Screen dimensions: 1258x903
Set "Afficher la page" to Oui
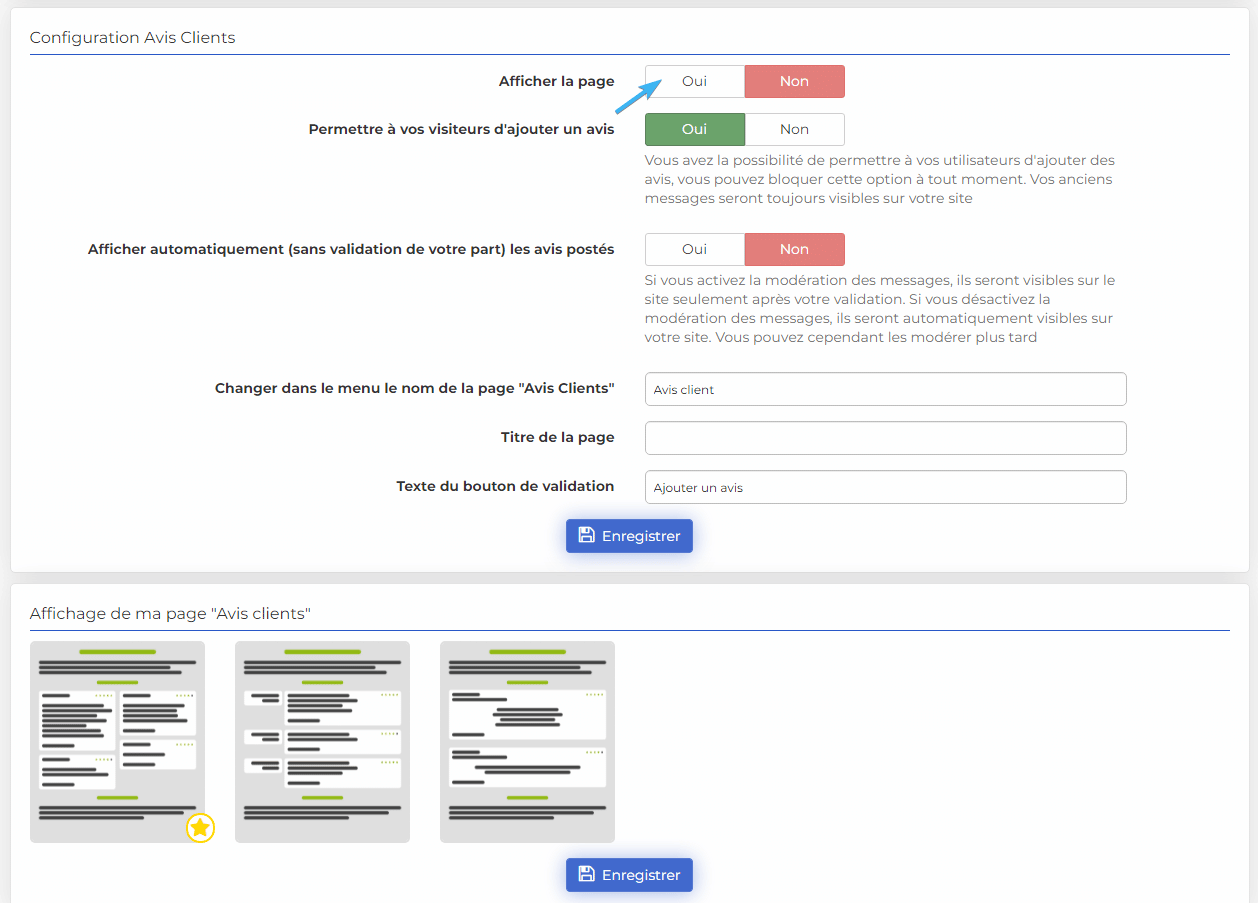(695, 82)
